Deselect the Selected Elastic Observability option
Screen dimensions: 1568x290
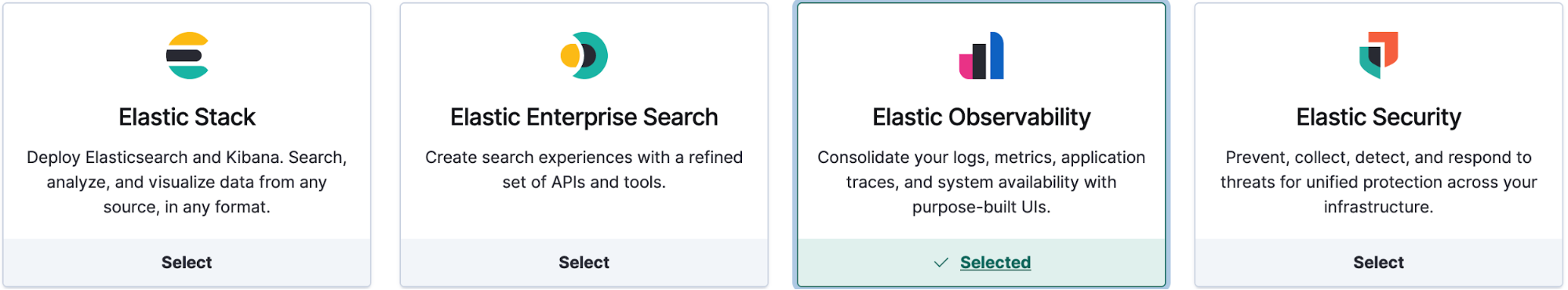point(981,263)
